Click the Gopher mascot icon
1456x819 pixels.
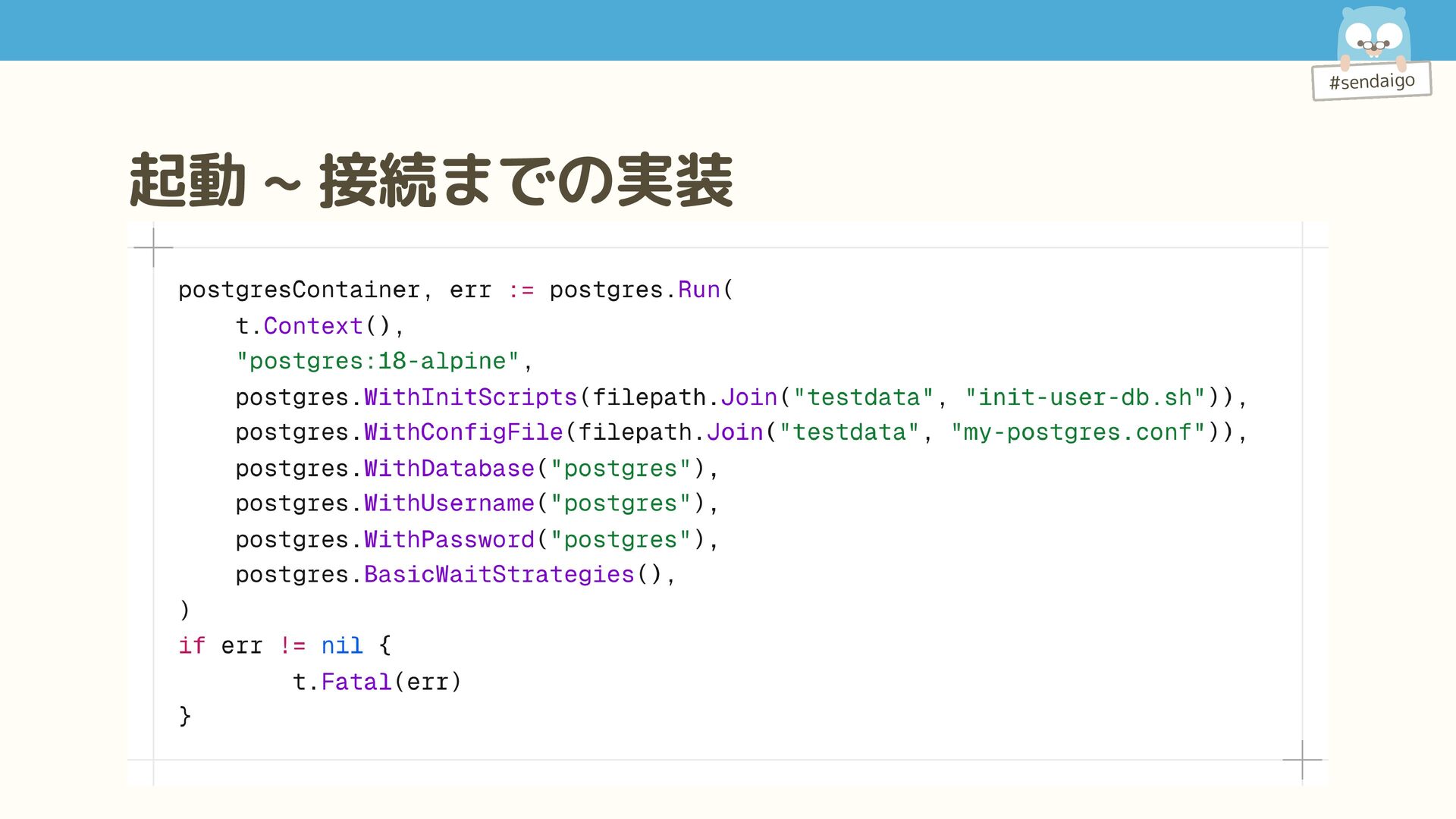(1373, 36)
